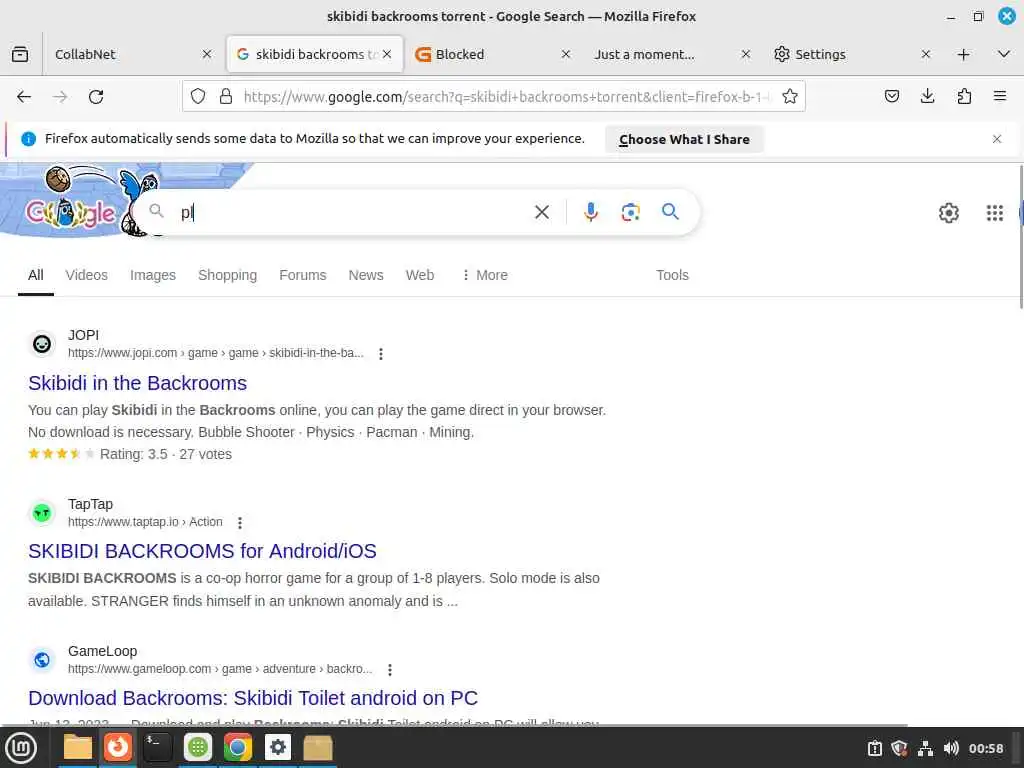
Task: Open the Firefox hamburger application menu
Action: [1000, 97]
